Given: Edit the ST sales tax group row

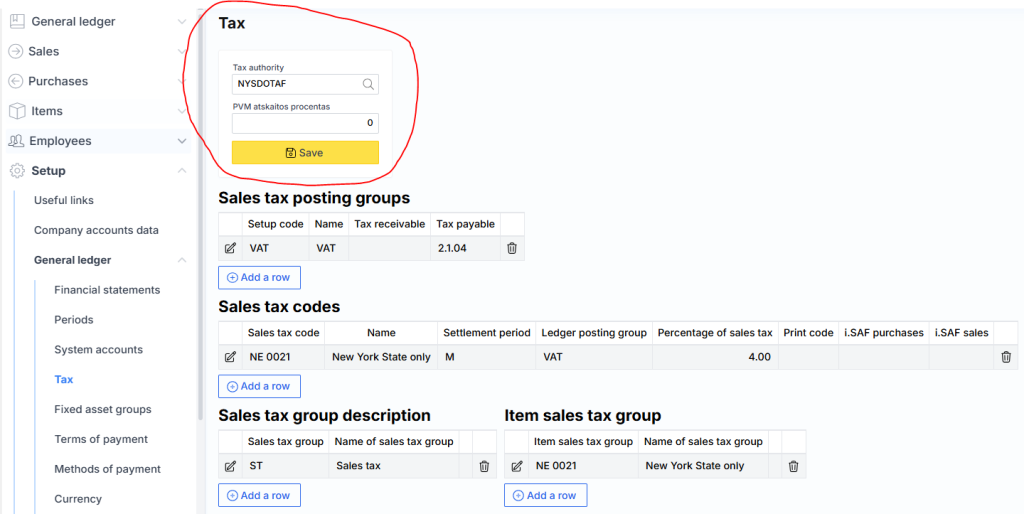Looking at the screenshot, I should point(230,466).
